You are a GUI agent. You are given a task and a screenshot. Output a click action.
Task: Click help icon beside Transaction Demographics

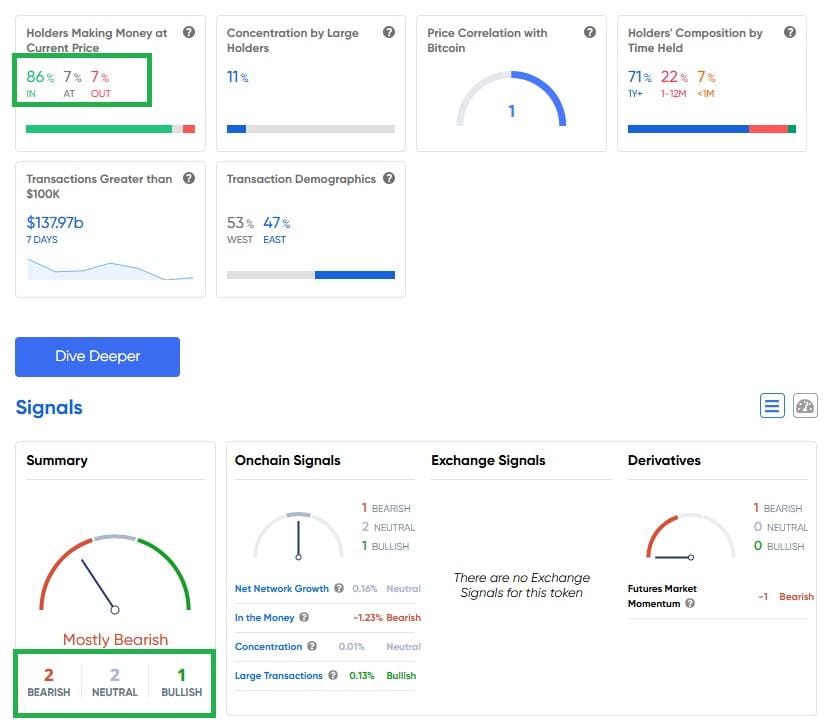[x=389, y=179]
